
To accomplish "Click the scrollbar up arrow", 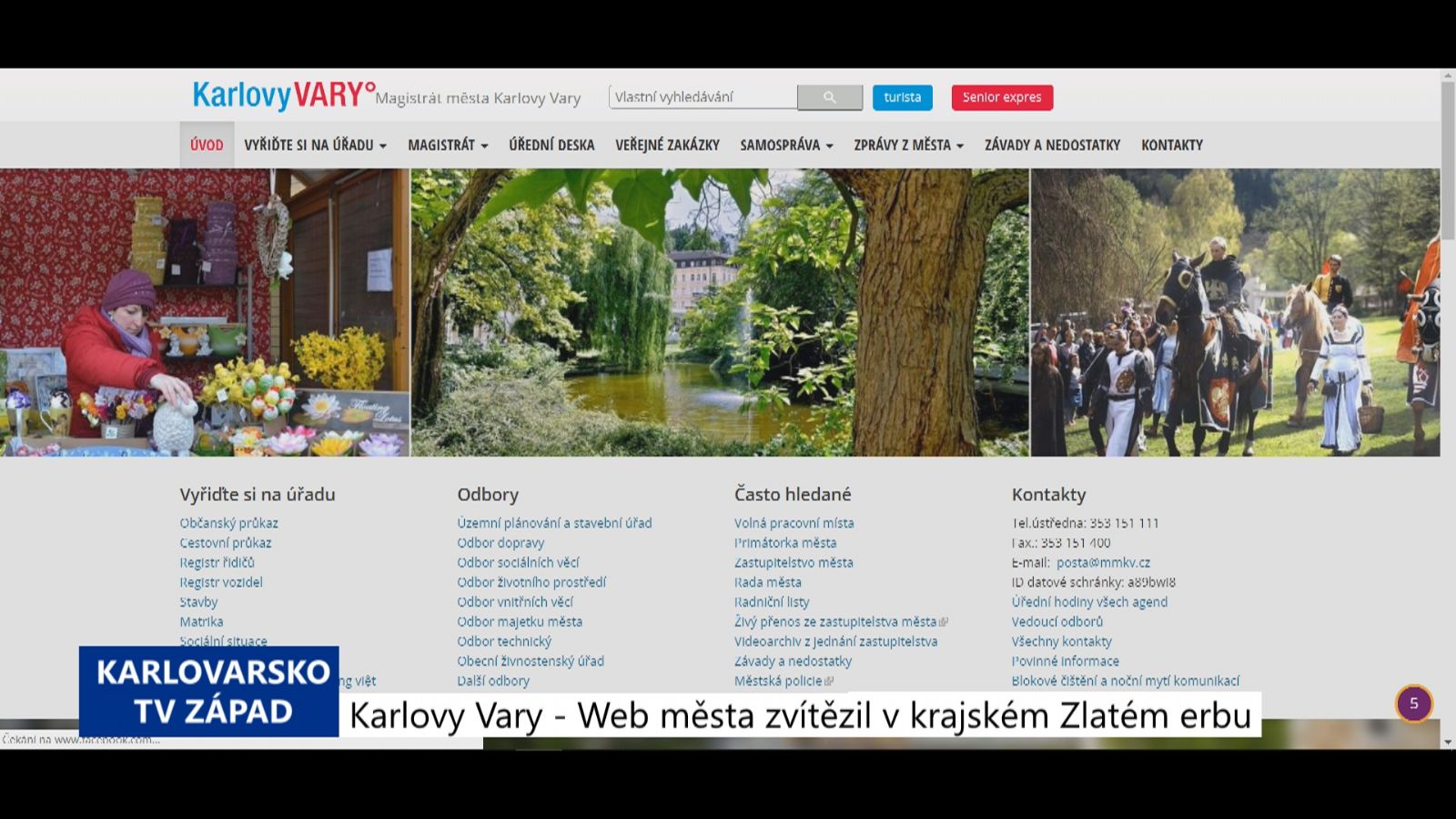I will point(1448,76).
